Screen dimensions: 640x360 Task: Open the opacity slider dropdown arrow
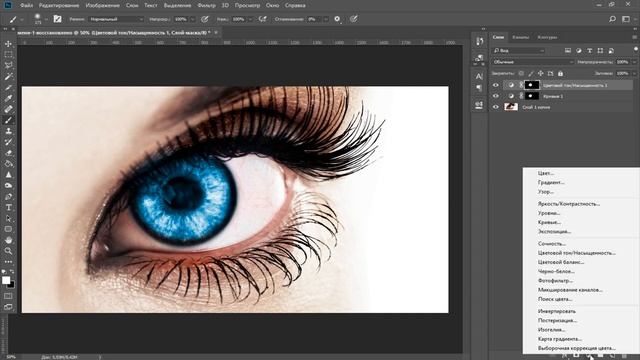[x=193, y=19]
